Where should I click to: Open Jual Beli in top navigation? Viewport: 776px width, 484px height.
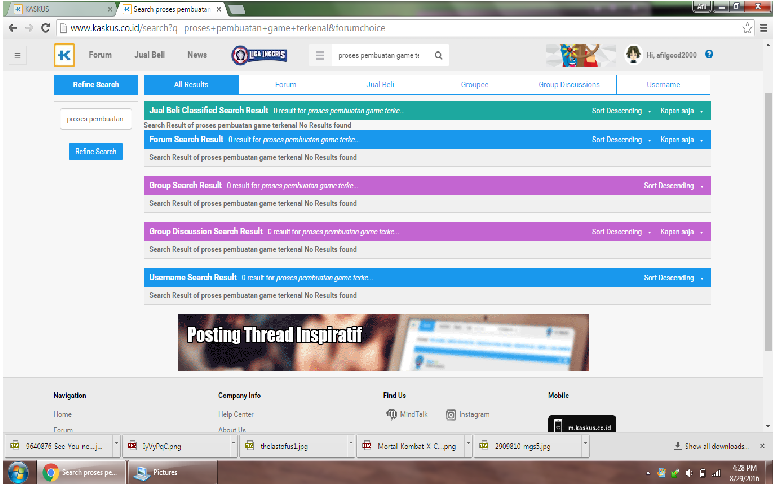pyautogui.click(x=149, y=55)
